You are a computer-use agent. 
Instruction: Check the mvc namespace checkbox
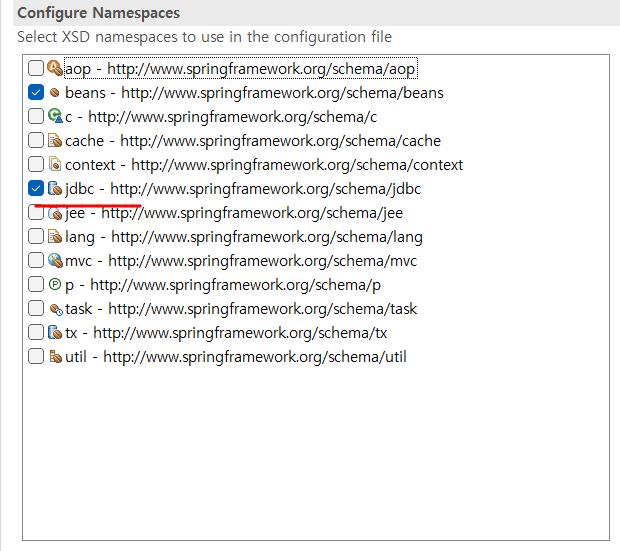click(x=36, y=260)
